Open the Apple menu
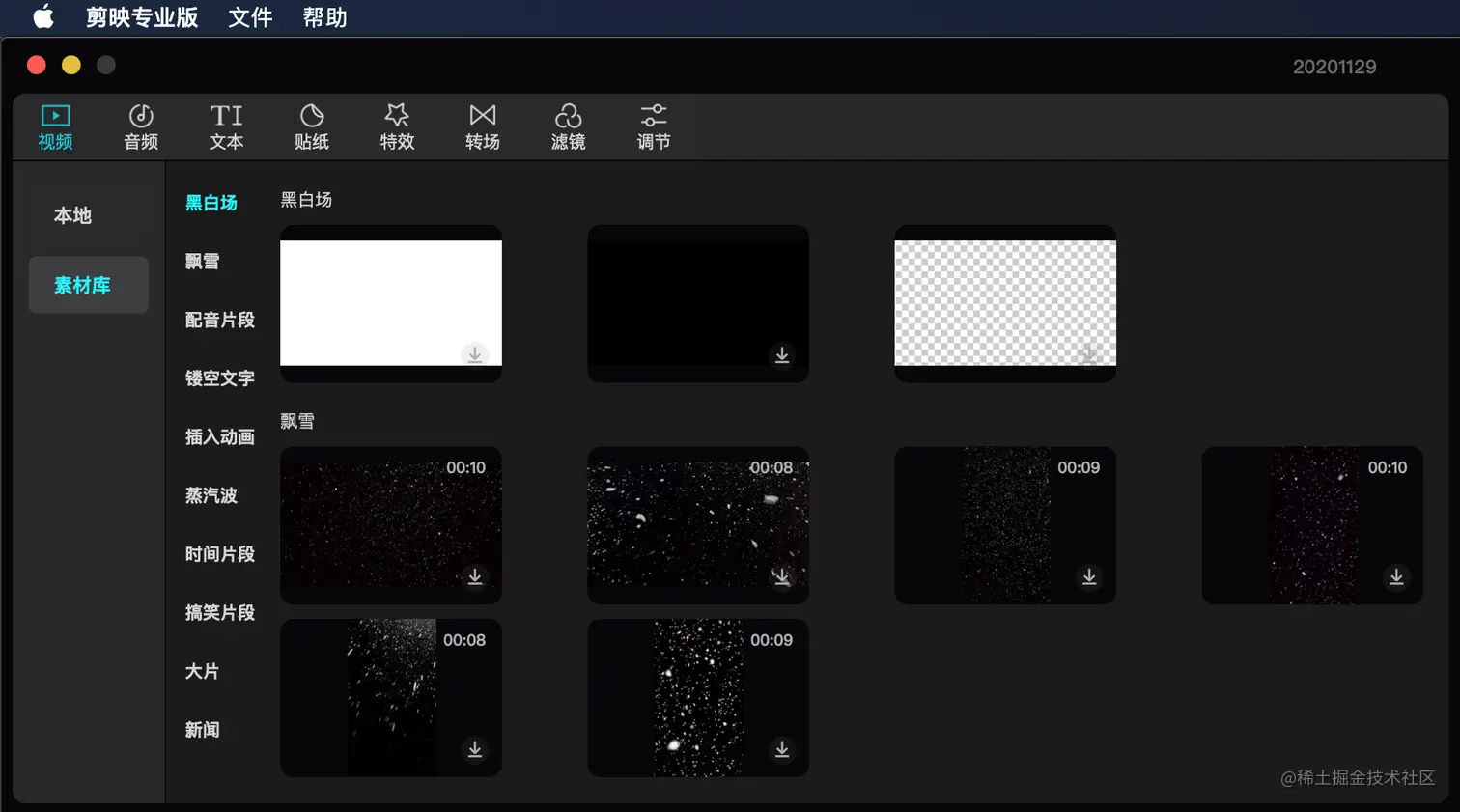 coord(43,17)
